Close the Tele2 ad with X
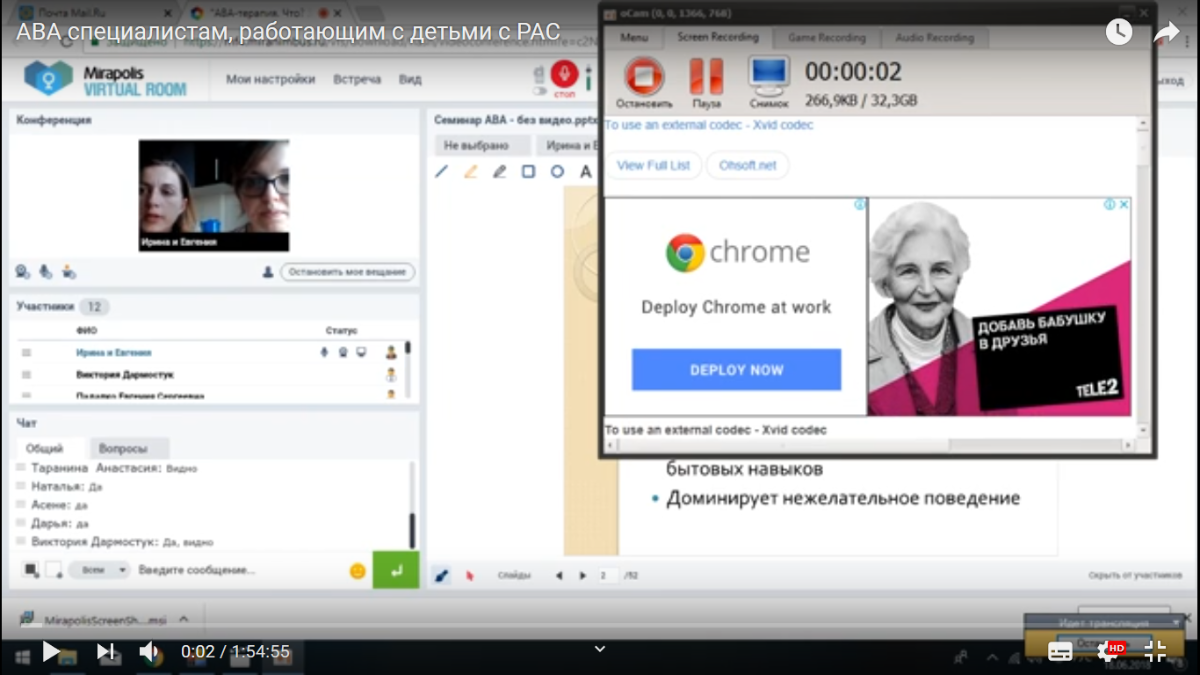1200x675 pixels. pyautogui.click(x=1124, y=204)
